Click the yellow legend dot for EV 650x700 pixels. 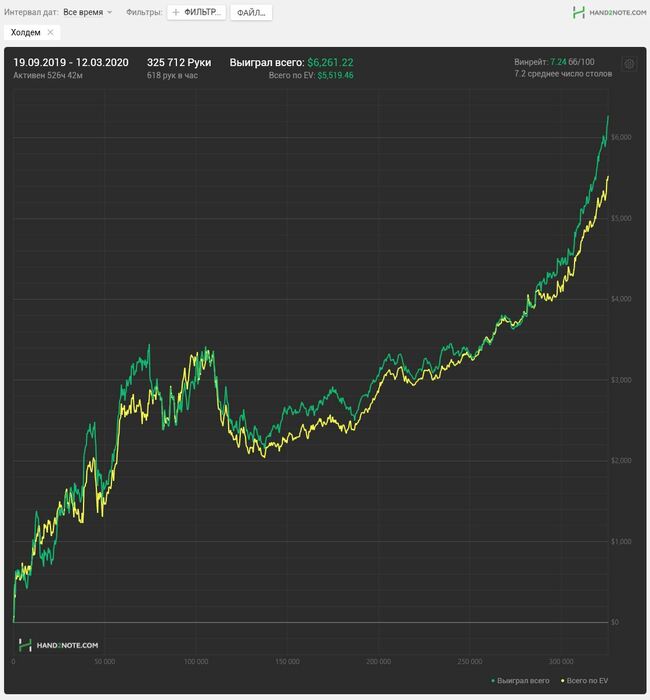click(x=562, y=681)
